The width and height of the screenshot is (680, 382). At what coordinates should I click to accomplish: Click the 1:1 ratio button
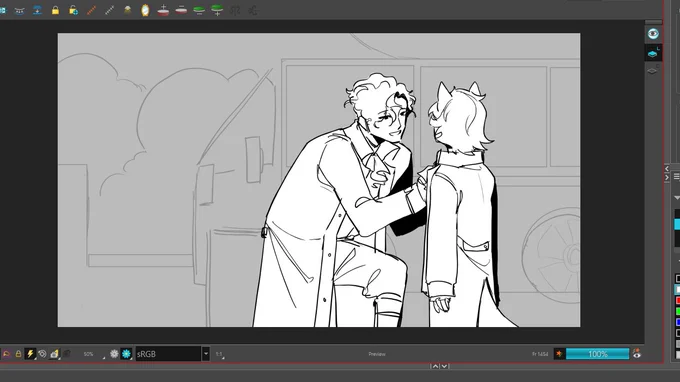pos(219,354)
